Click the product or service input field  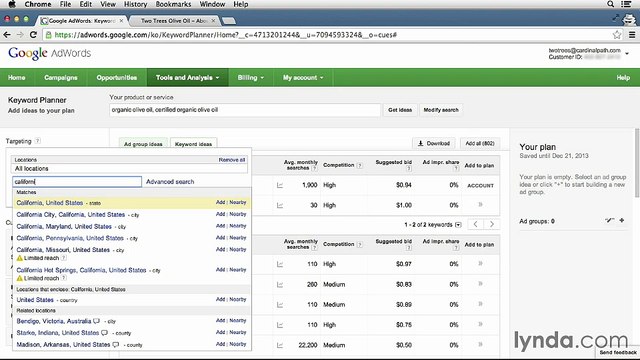tap(245, 110)
